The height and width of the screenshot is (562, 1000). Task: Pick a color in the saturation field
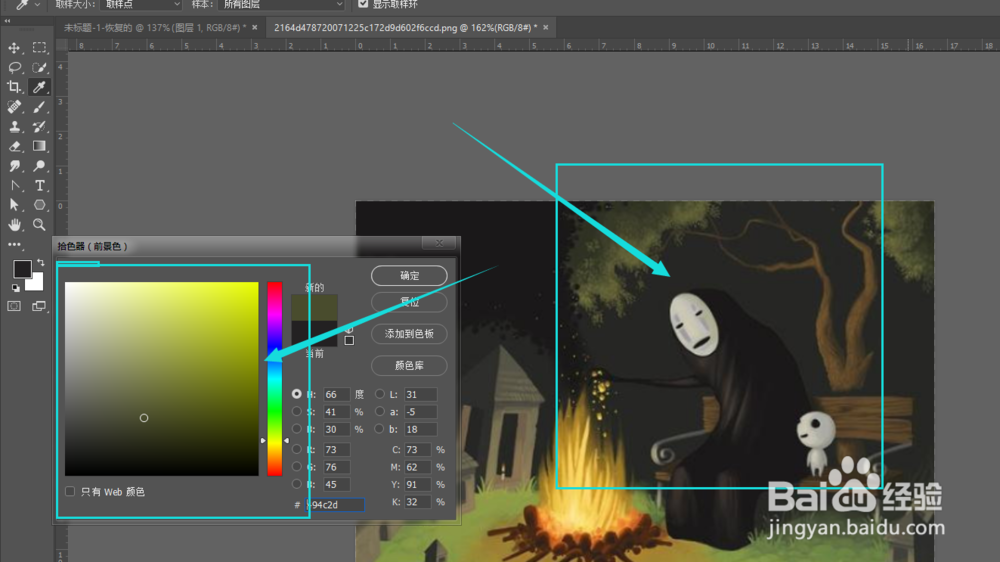click(161, 379)
